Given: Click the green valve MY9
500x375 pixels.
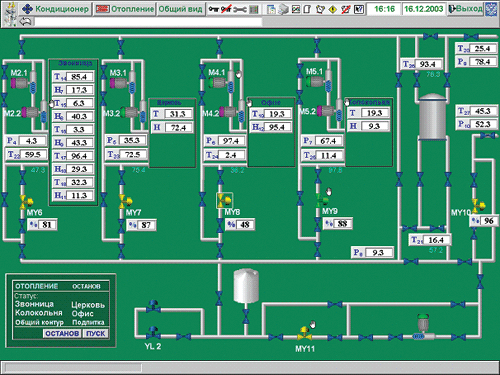Looking at the screenshot, I should click(322, 200).
